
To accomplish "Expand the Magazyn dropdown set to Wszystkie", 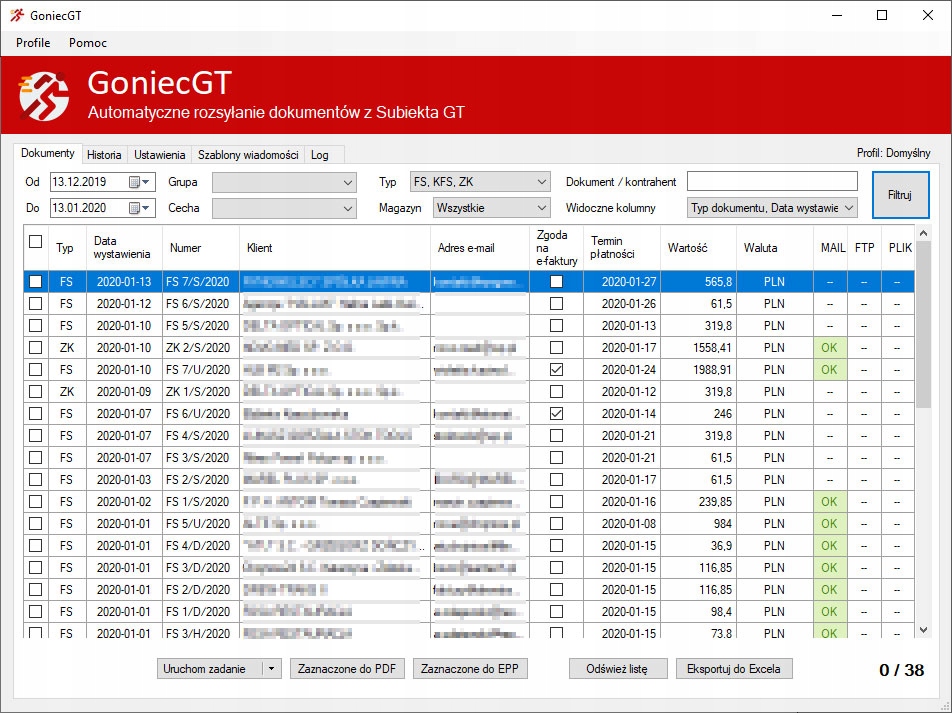I will (541, 208).
